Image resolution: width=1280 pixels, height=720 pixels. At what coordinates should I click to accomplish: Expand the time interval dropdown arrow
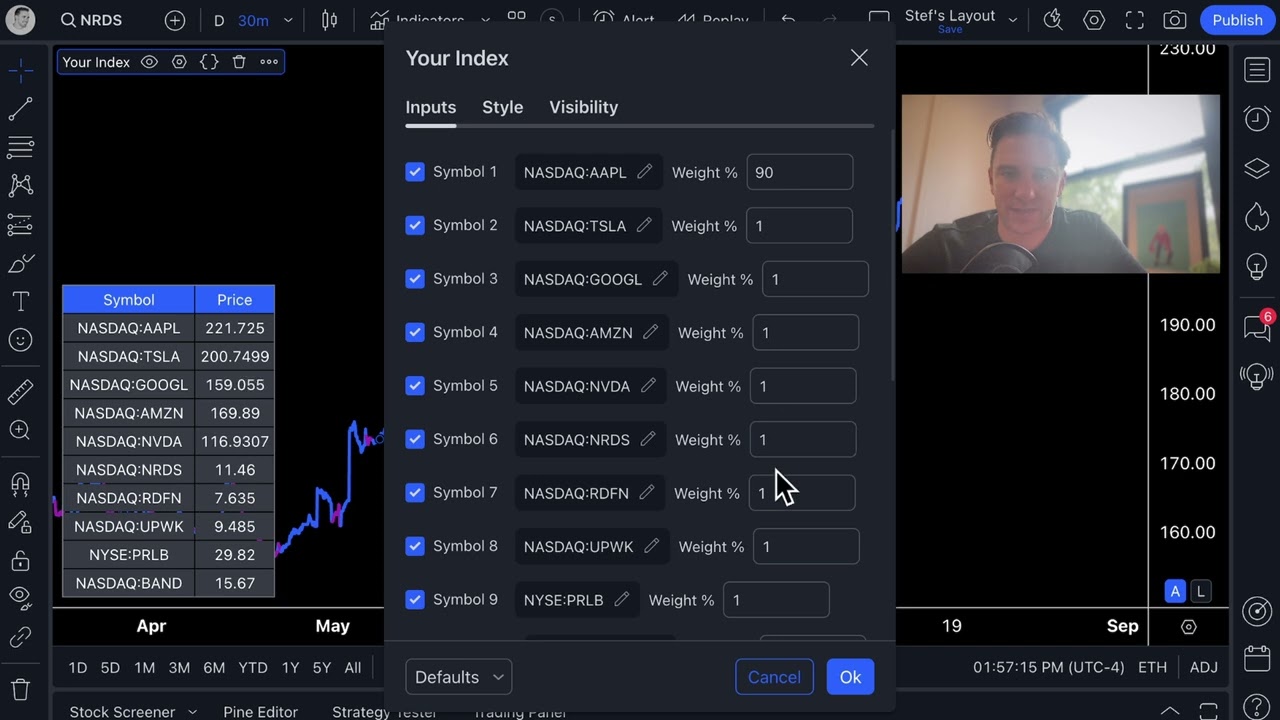pos(288,20)
